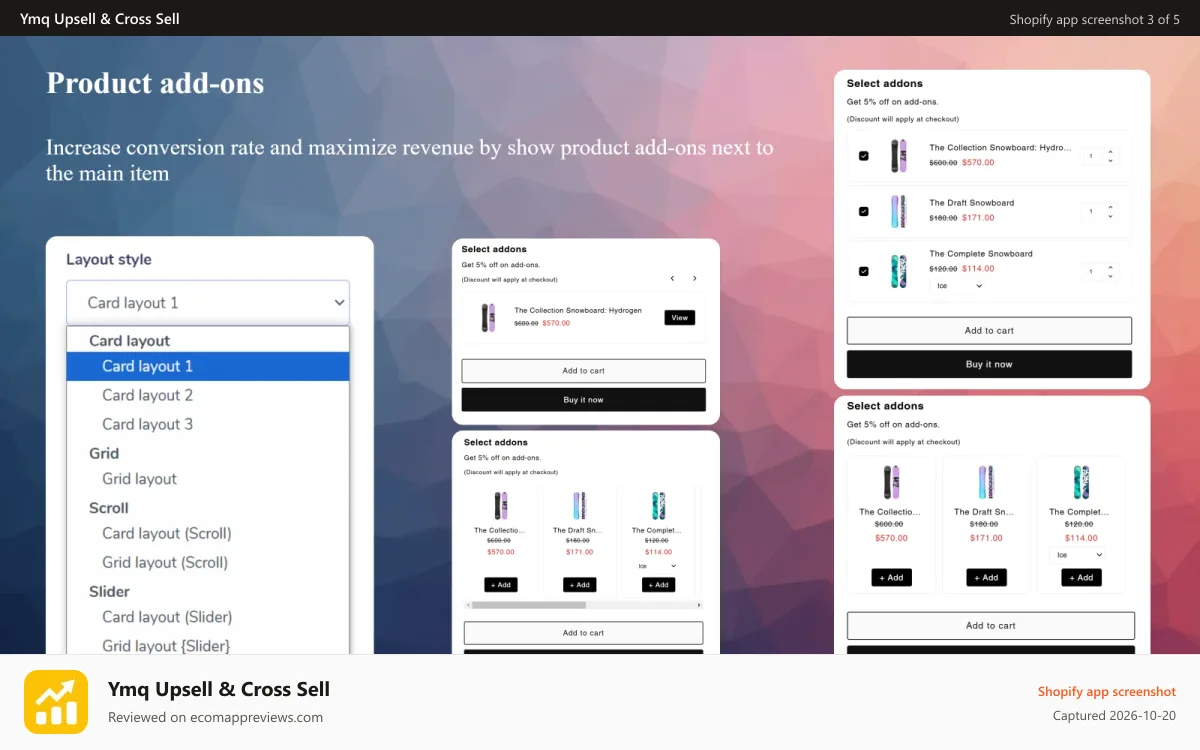Click The Draft Sn… image in the scrollbar grid panel
This screenshot has height=750, width=1200.
tap(579, 505)
